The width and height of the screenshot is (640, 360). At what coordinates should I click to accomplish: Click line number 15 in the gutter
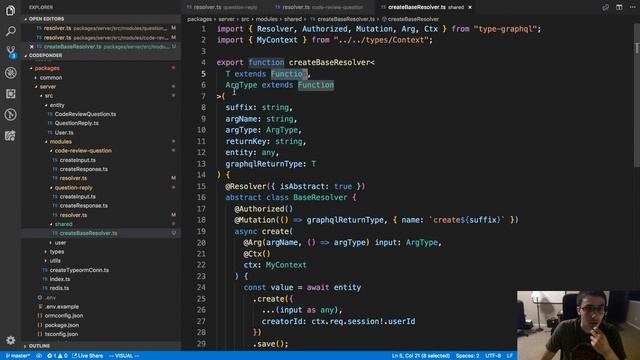click(x=201, y=187)
